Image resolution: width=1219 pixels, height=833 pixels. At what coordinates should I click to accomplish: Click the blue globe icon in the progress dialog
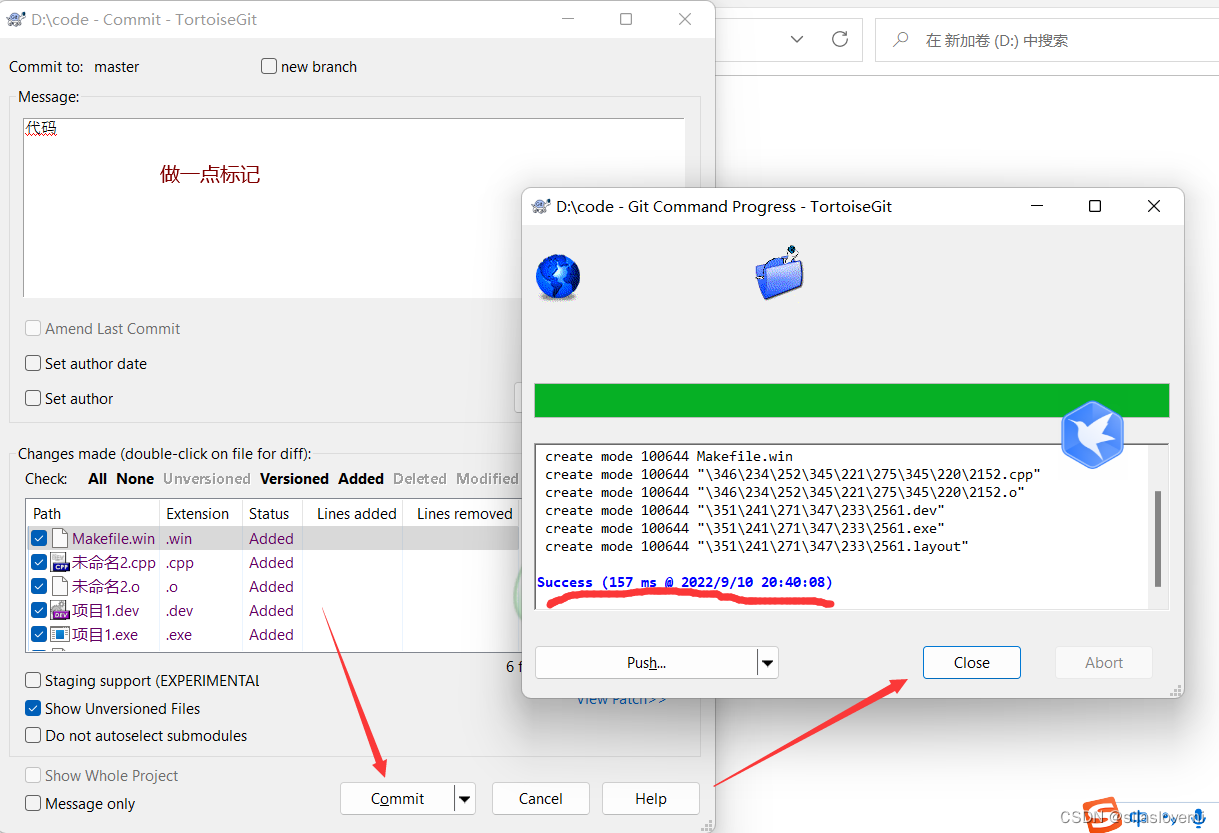[558, 277]
